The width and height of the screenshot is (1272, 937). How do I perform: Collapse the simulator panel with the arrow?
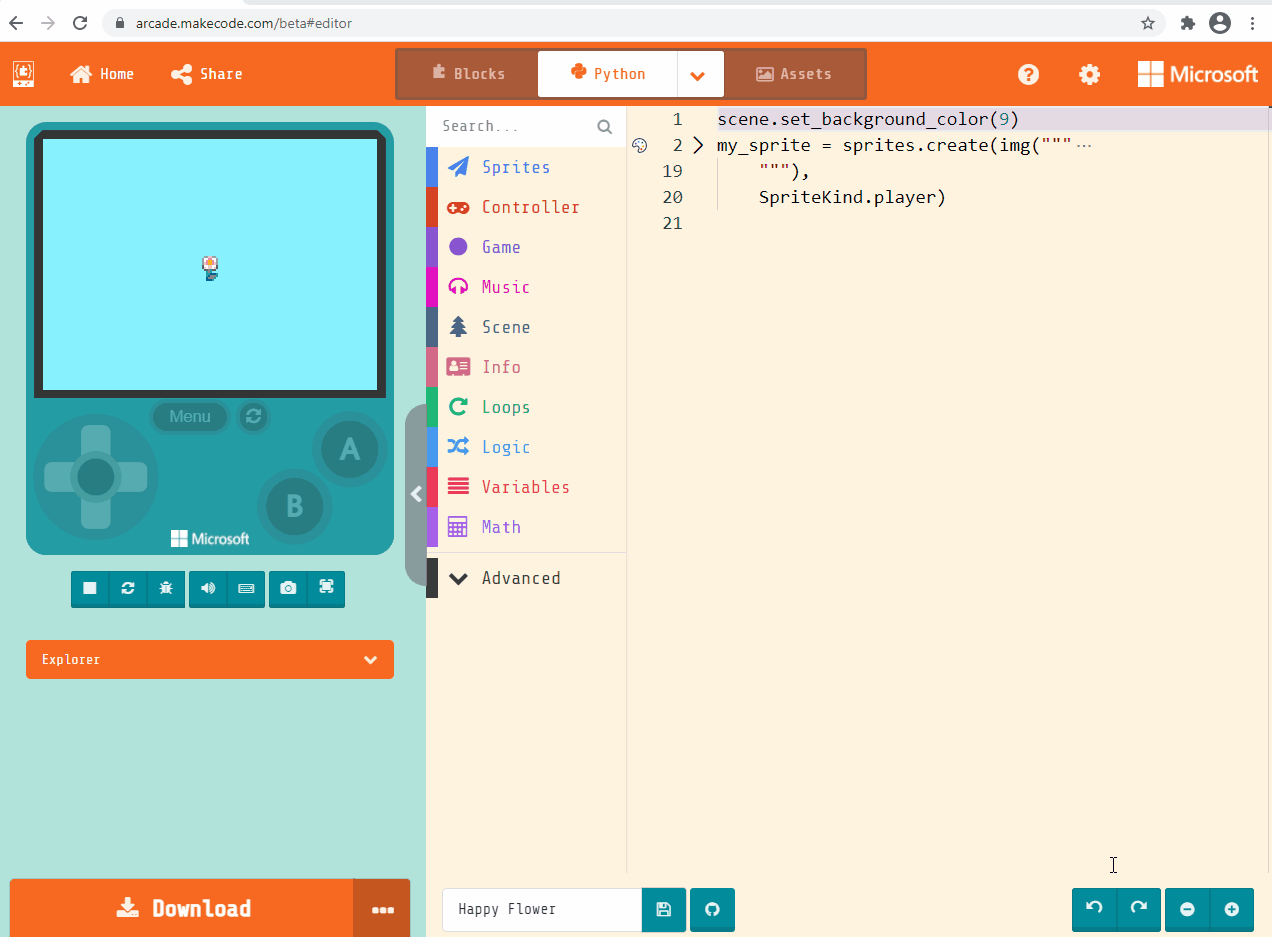coord(416,493)
